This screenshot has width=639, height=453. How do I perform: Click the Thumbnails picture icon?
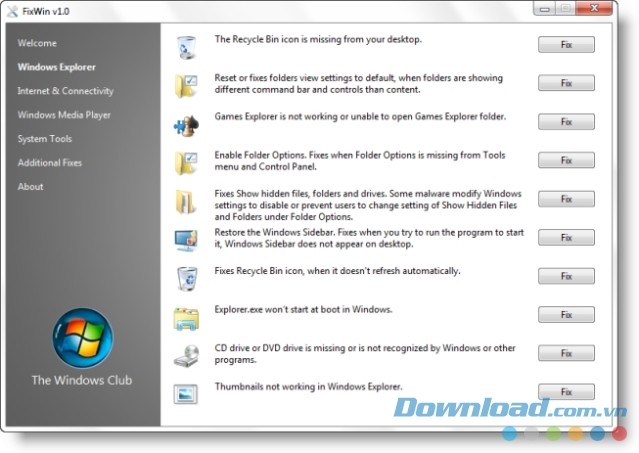(x=186, y=394)
